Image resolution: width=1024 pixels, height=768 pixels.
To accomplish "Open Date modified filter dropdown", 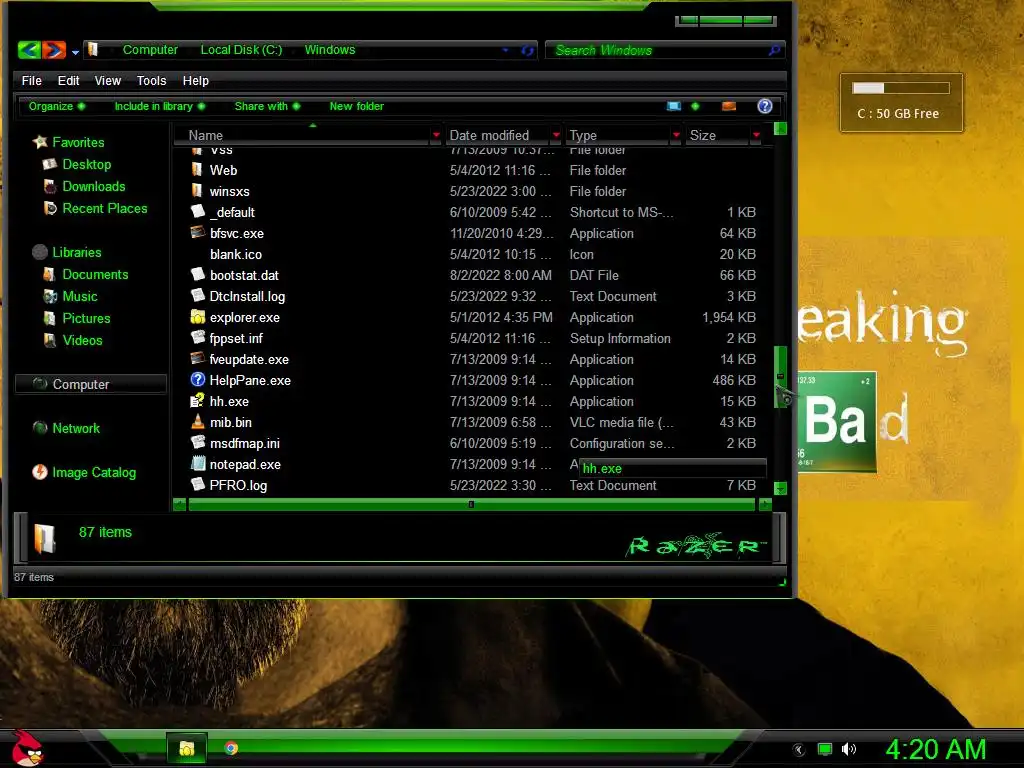I will pyautogui.click(x=556, y=135).
